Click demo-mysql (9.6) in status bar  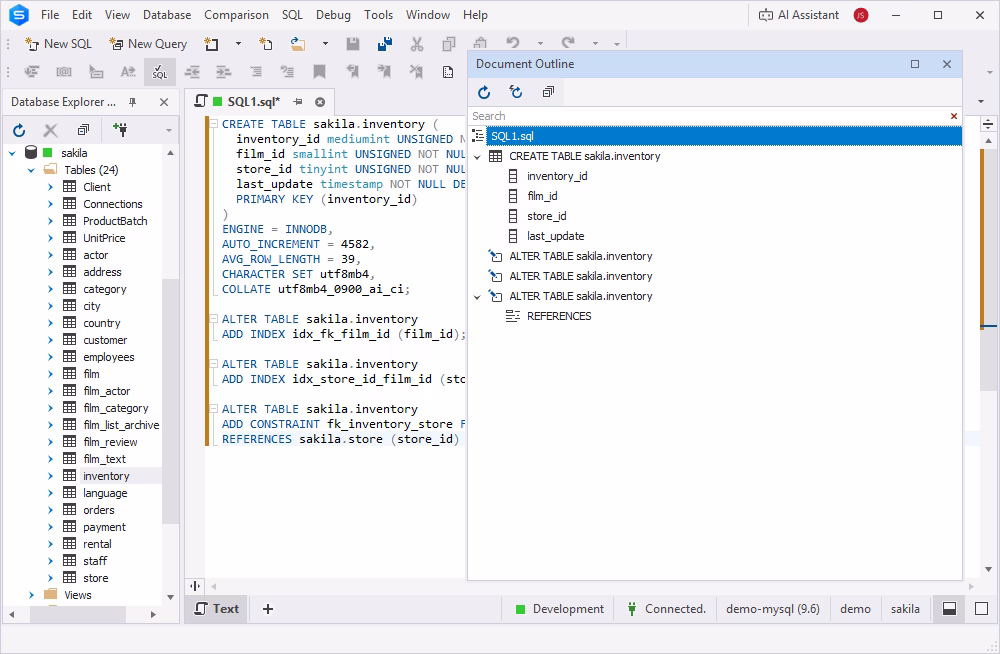pyautogui.click(x=772, y=609)
